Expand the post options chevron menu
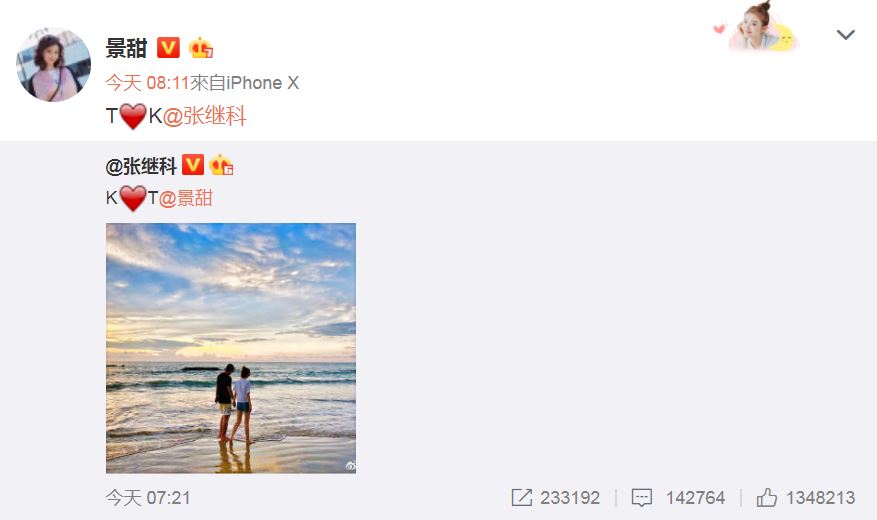Viewport: 877px width, 520px height. [x=845, y=35]
